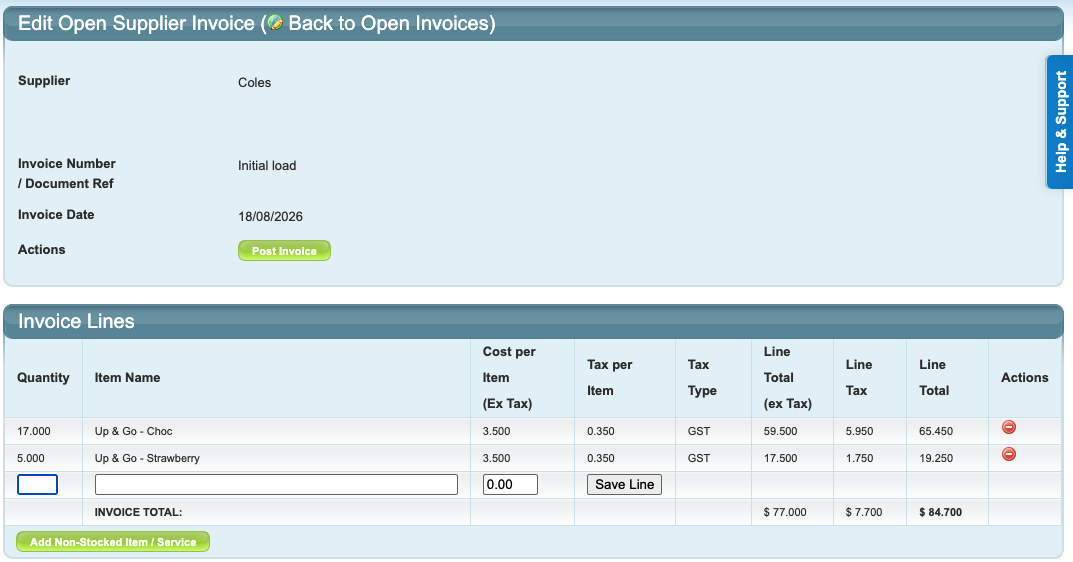This screenshot has height=562, width=1073.
Task: Click the line total 19.250
Action: click(x=936, y=458)
